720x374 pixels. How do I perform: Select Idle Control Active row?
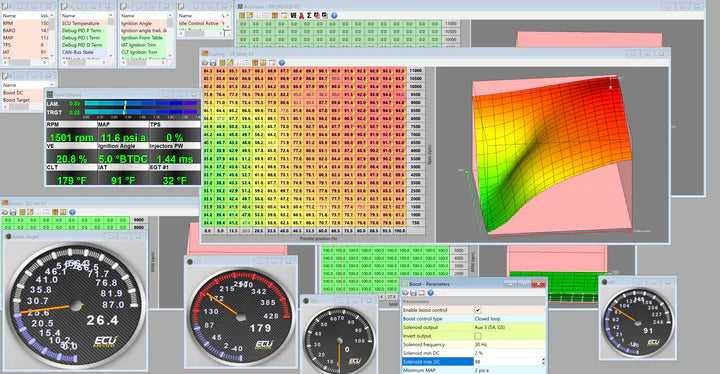(201, 23)
